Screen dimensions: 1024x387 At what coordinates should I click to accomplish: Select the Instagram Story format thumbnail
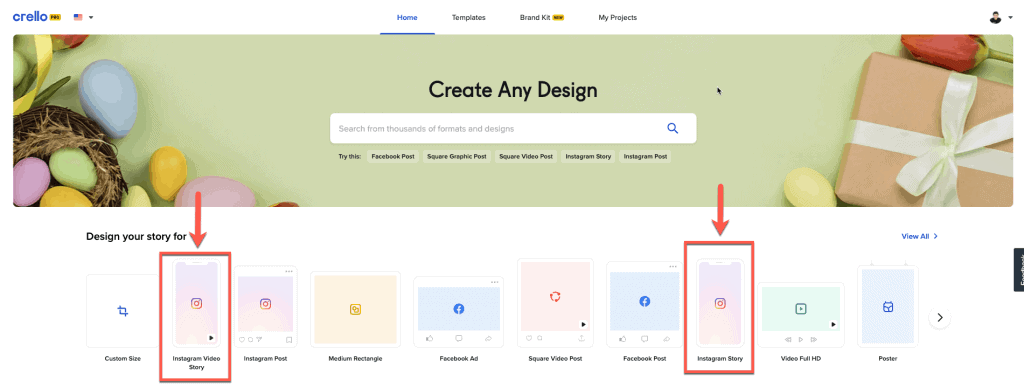coord(720,303)
